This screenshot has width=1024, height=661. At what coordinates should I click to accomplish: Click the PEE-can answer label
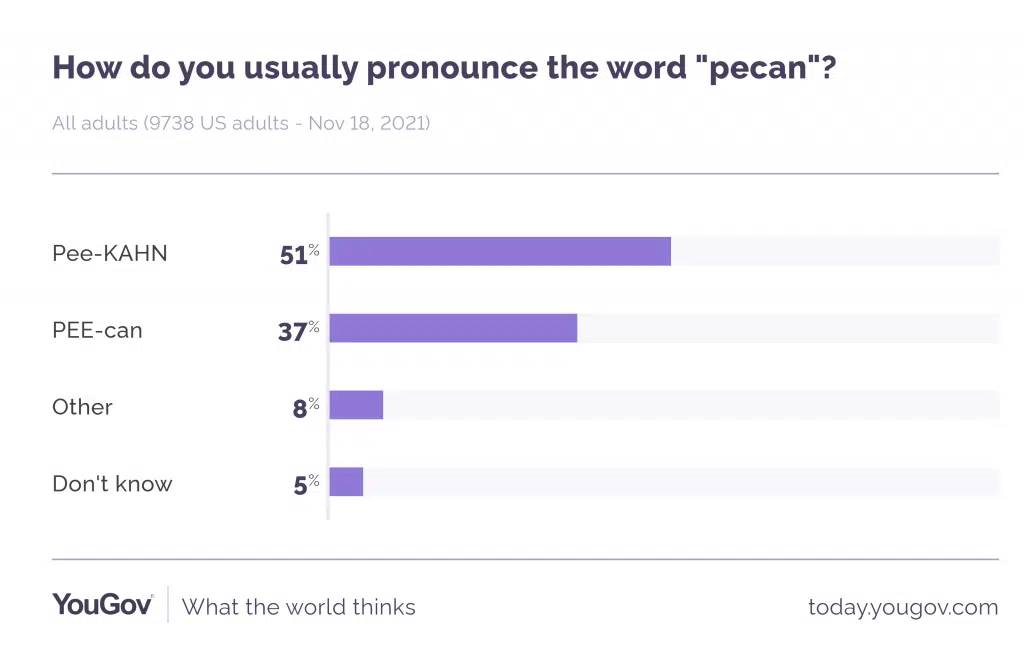point(97,330)
